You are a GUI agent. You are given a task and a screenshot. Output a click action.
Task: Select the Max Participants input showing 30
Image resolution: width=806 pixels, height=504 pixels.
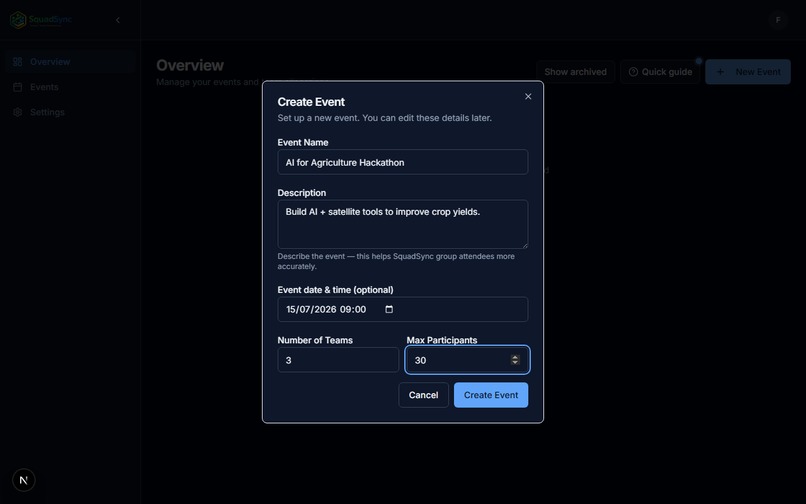(x=467, y=360)
